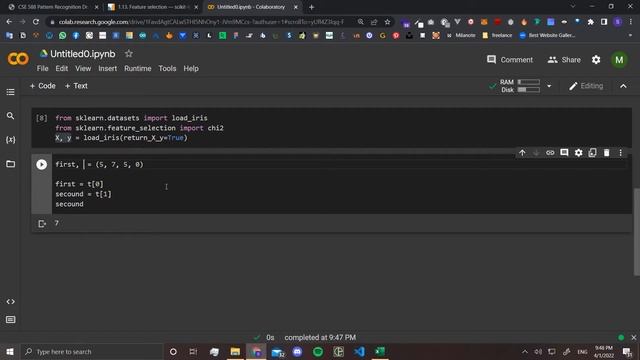Show hidden system tray icons

coord(524,351)
